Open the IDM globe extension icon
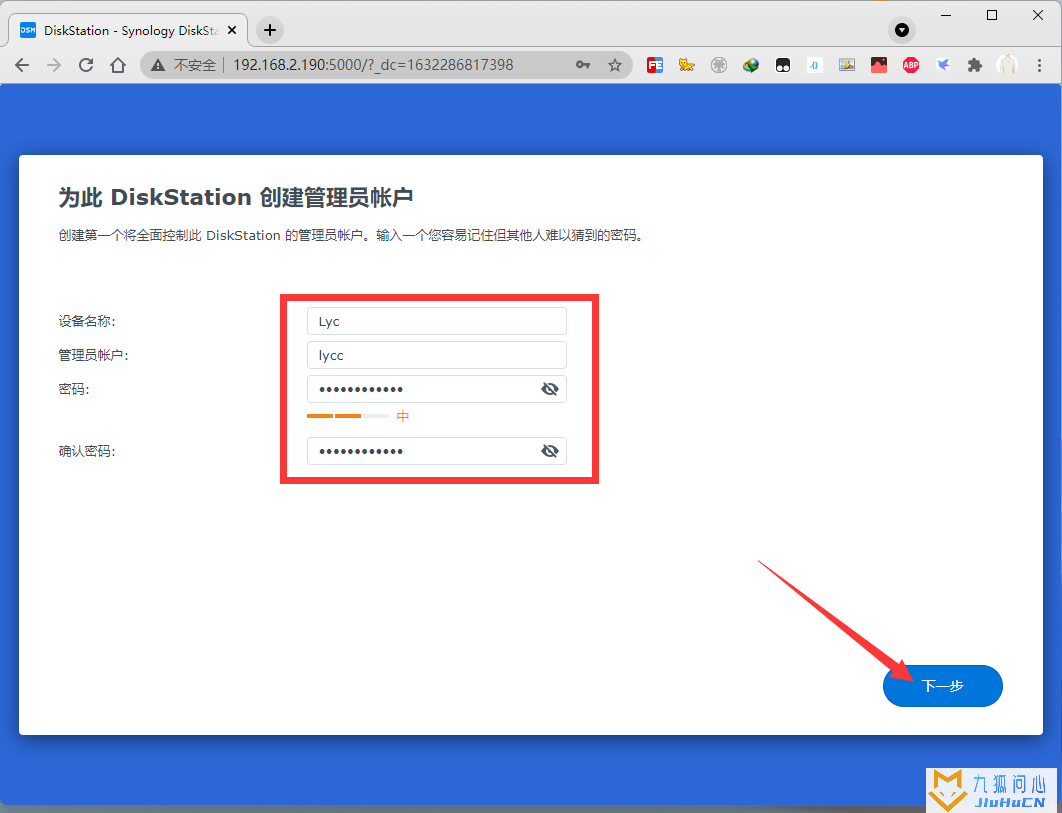This screenshot has width=1062, height=813. pos(750,65)
